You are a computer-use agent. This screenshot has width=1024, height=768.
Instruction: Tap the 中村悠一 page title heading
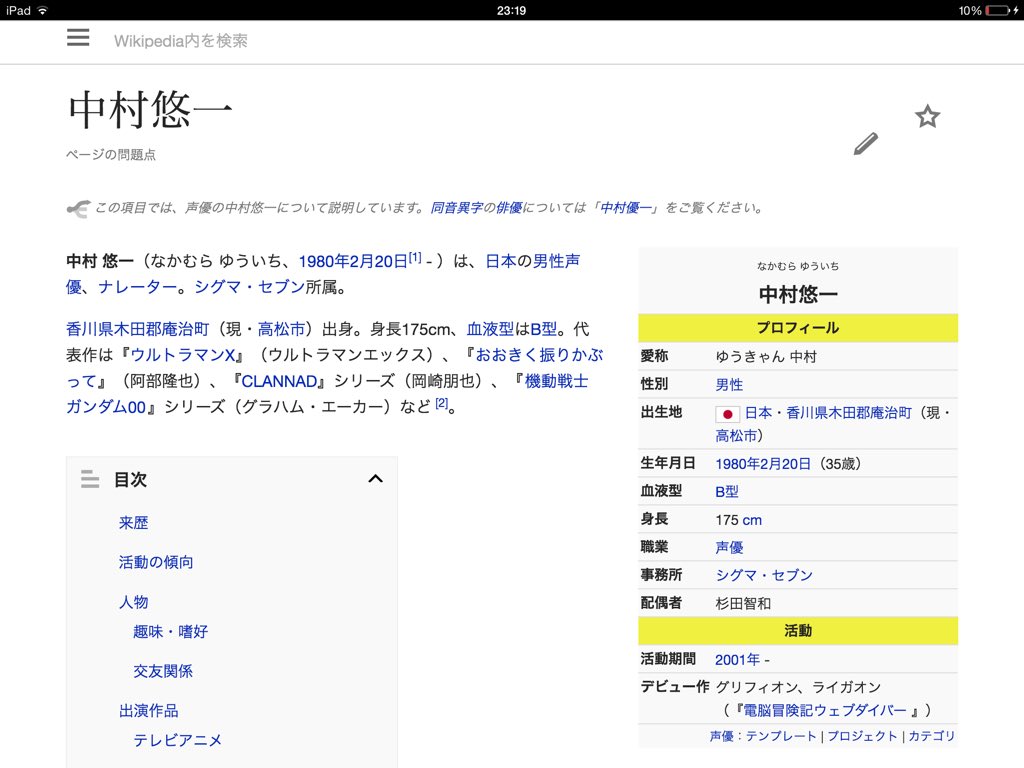coord(150,109)
